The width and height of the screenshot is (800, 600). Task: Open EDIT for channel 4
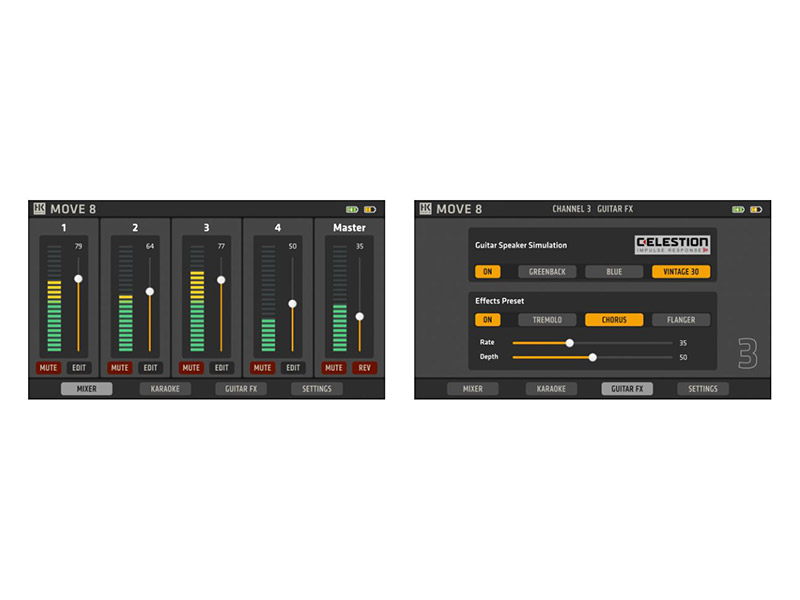pyautogui.click(x=293, y=367)
